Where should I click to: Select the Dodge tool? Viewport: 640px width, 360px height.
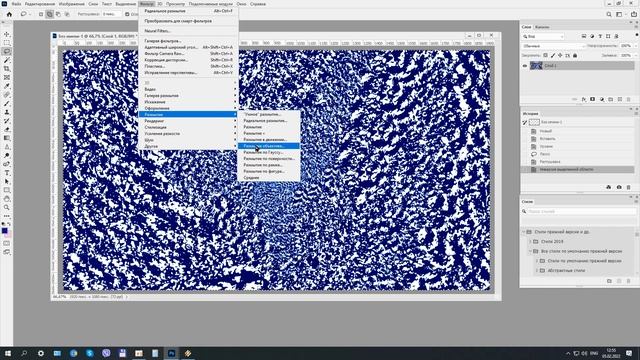pyautogui.click(x=7, y=156)
